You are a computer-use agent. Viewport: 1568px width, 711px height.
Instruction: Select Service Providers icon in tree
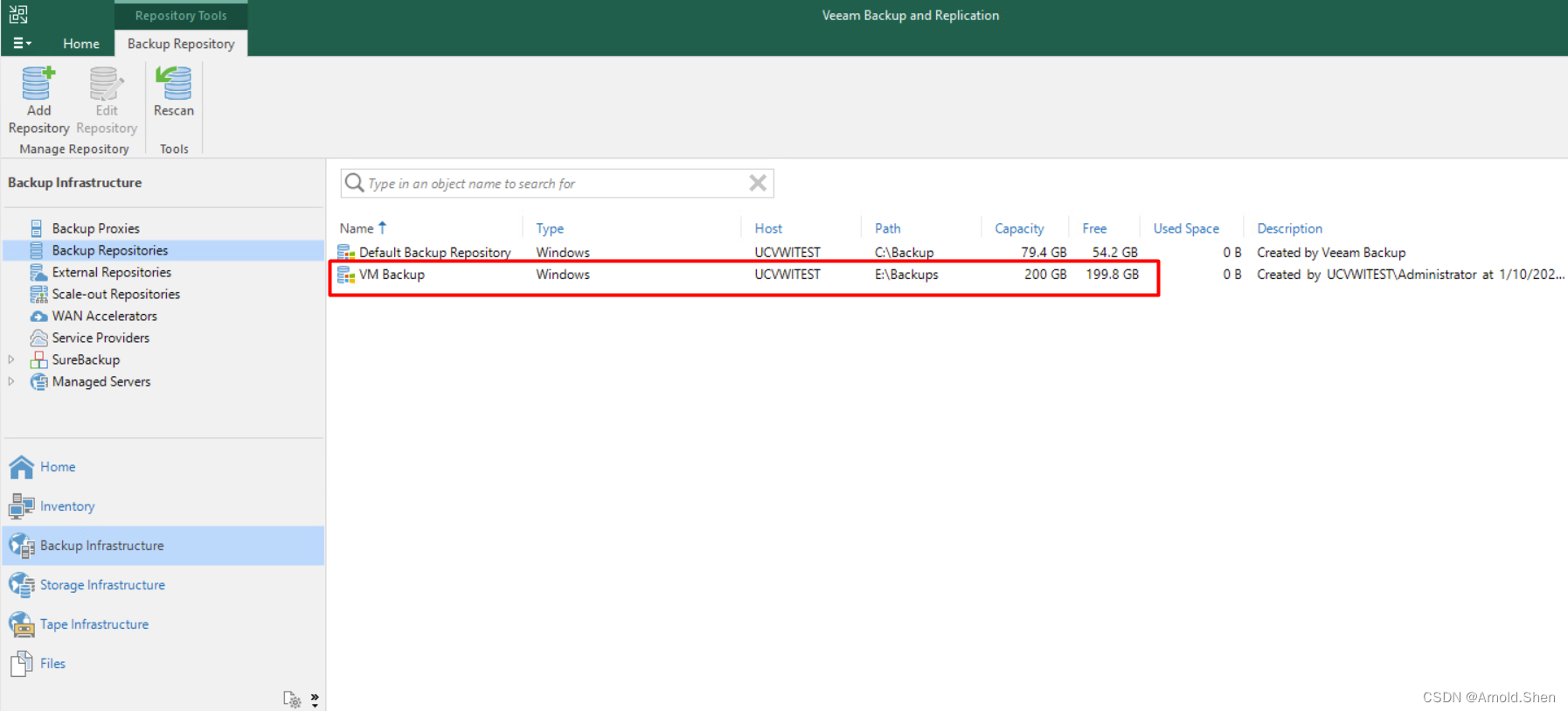coord(38,338)
